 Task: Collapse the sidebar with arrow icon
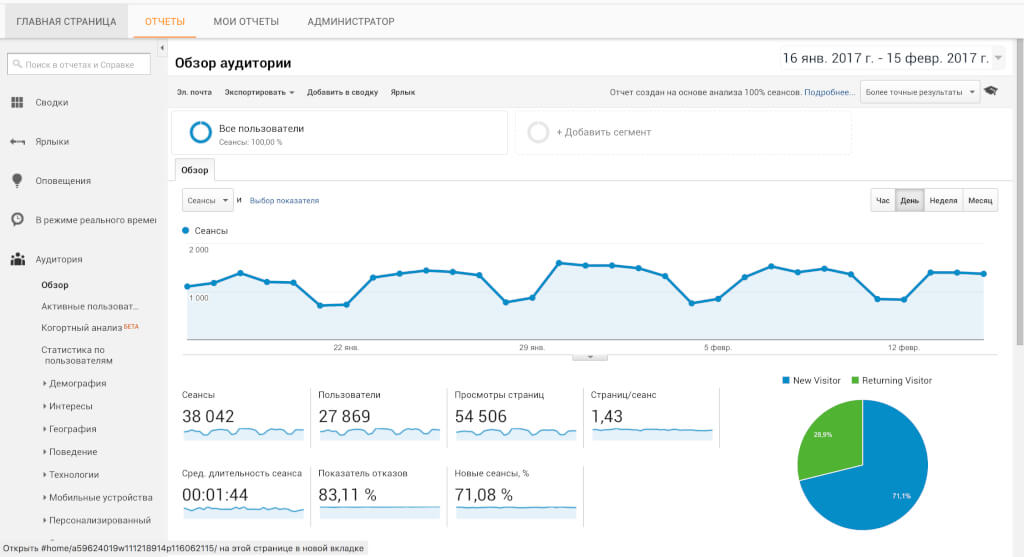162,49
